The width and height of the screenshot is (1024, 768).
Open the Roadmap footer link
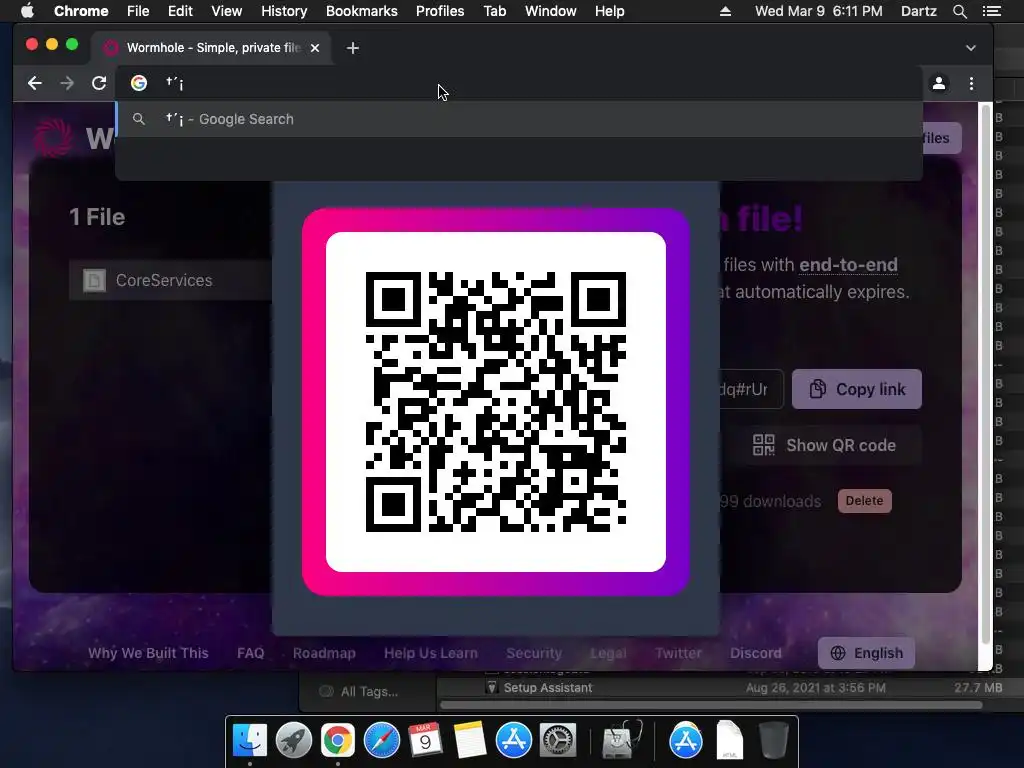tap(324, 653)
